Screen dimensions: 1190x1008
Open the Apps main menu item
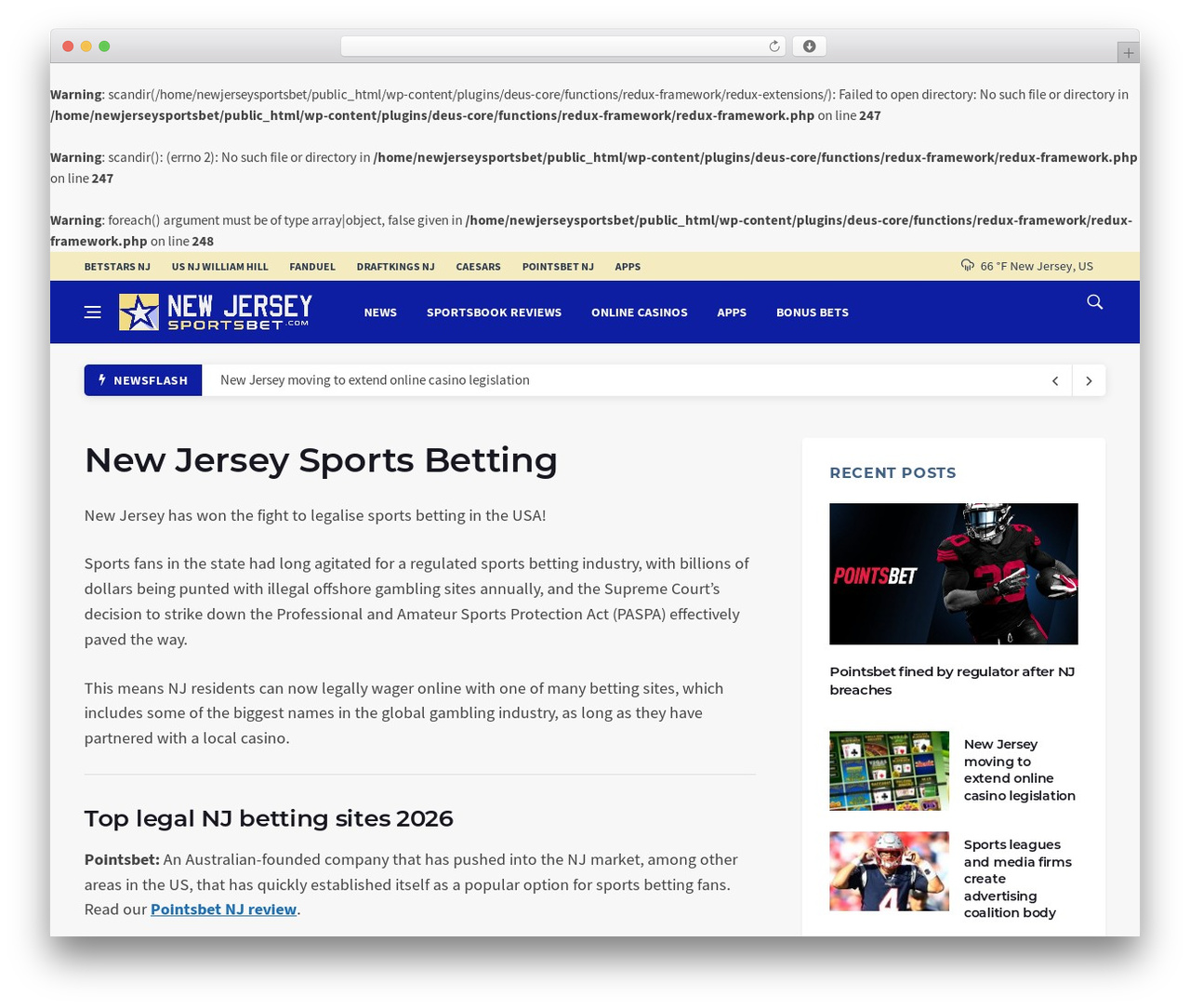pyautogui.click(x=732, y=312)
